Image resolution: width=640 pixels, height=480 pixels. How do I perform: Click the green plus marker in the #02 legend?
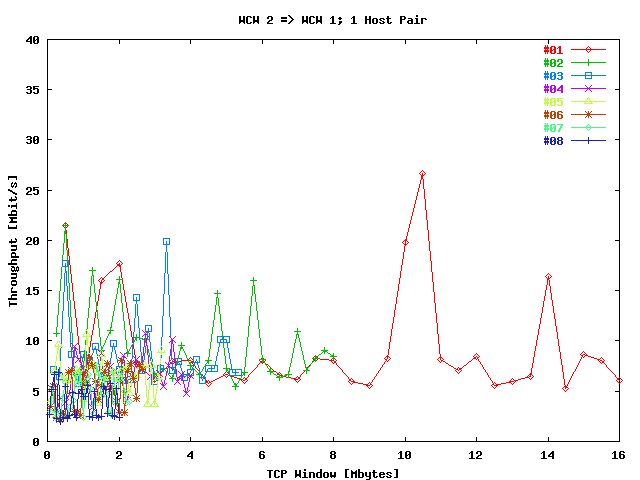point(588,62)
